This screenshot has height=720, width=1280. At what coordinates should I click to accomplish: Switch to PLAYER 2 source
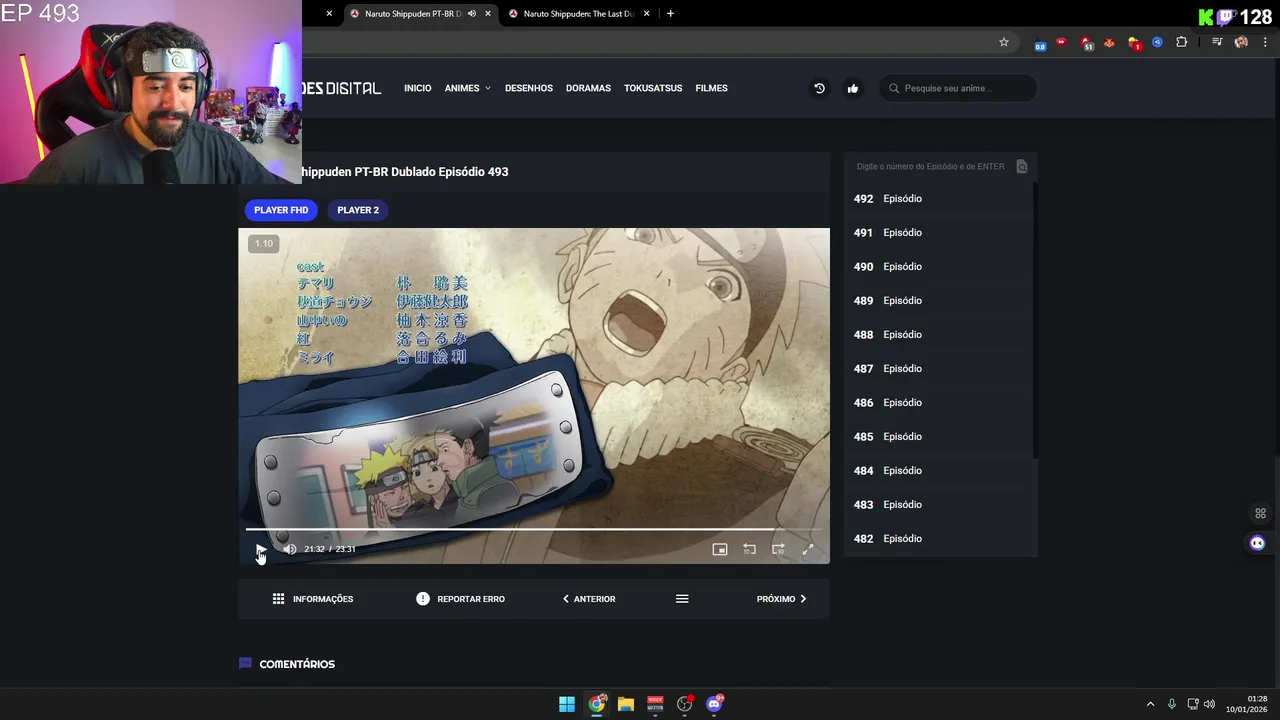pyautogui.click(x=358, y=210)
